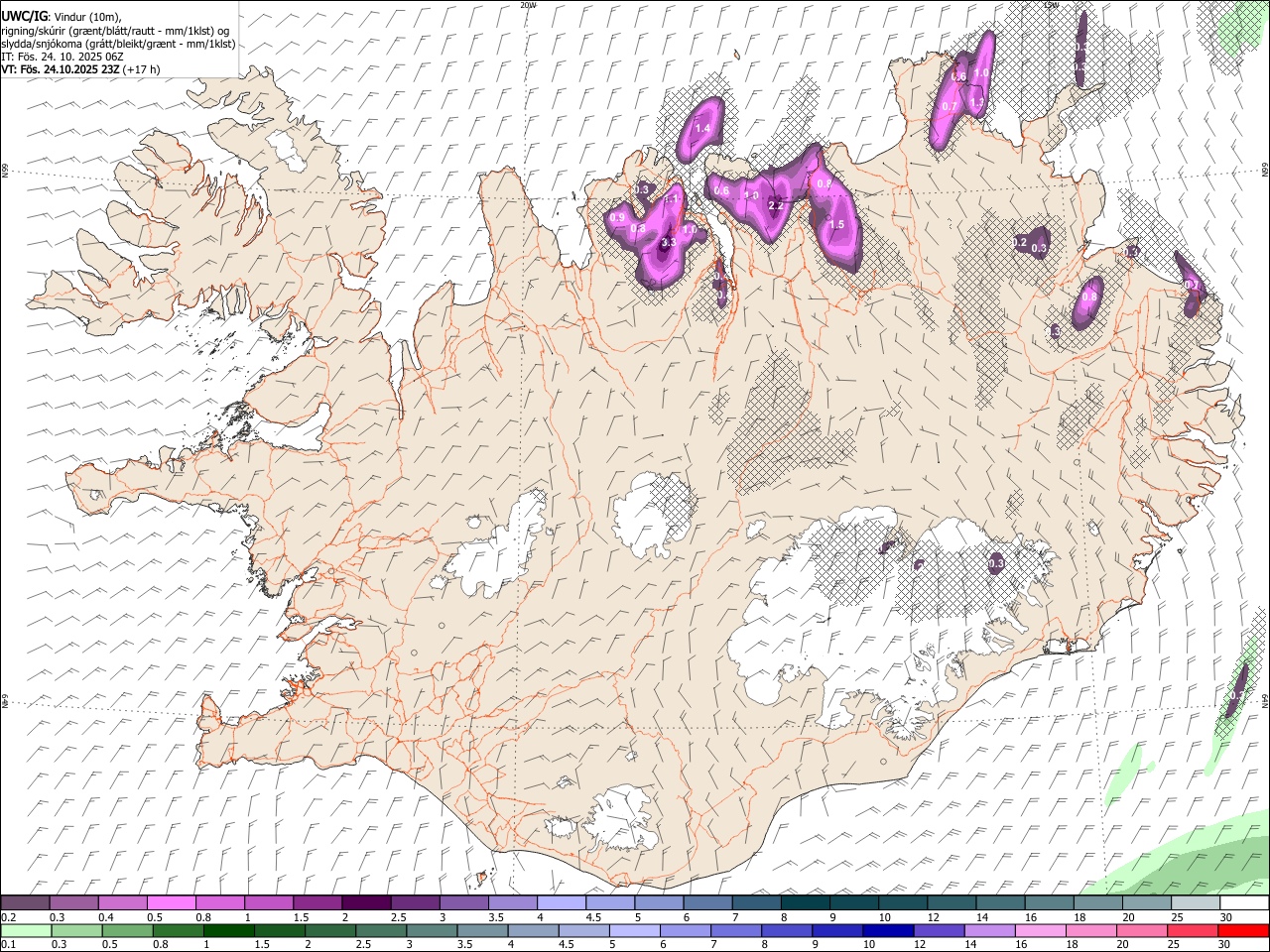Click the 20 label in the bottom legend row
Viewport: 1270px width, 952px height.
click(x=1122, y=945)
